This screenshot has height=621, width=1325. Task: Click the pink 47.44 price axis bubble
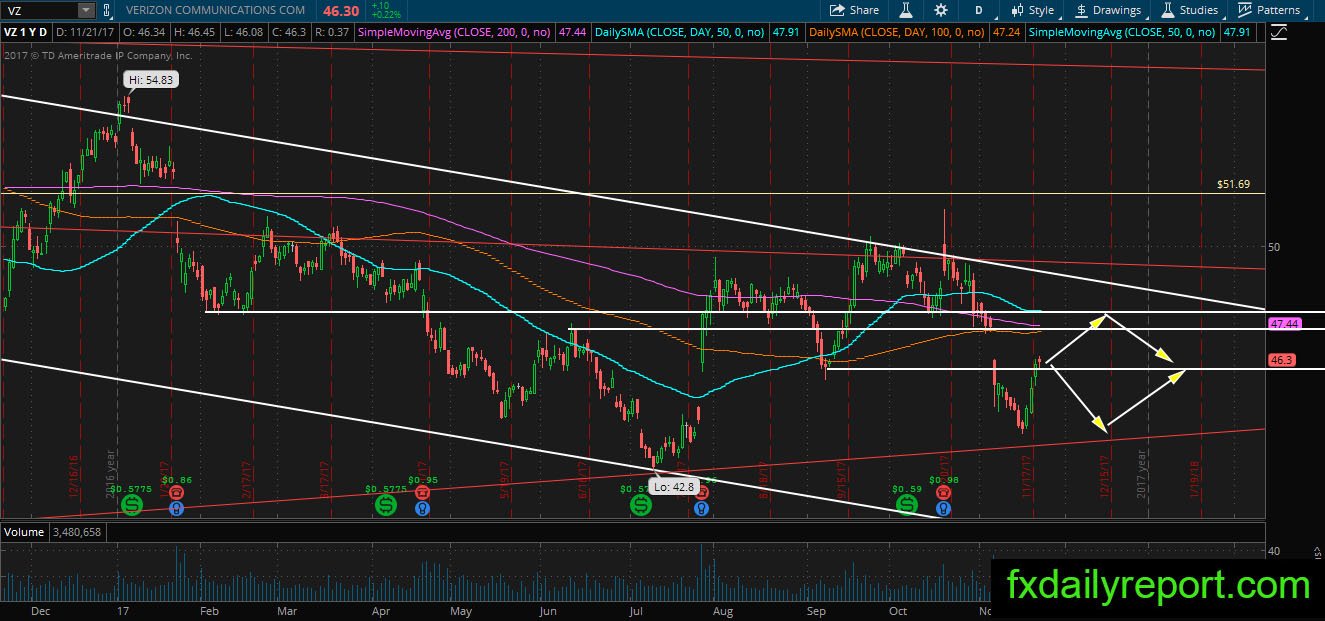tap(1283, 324)
